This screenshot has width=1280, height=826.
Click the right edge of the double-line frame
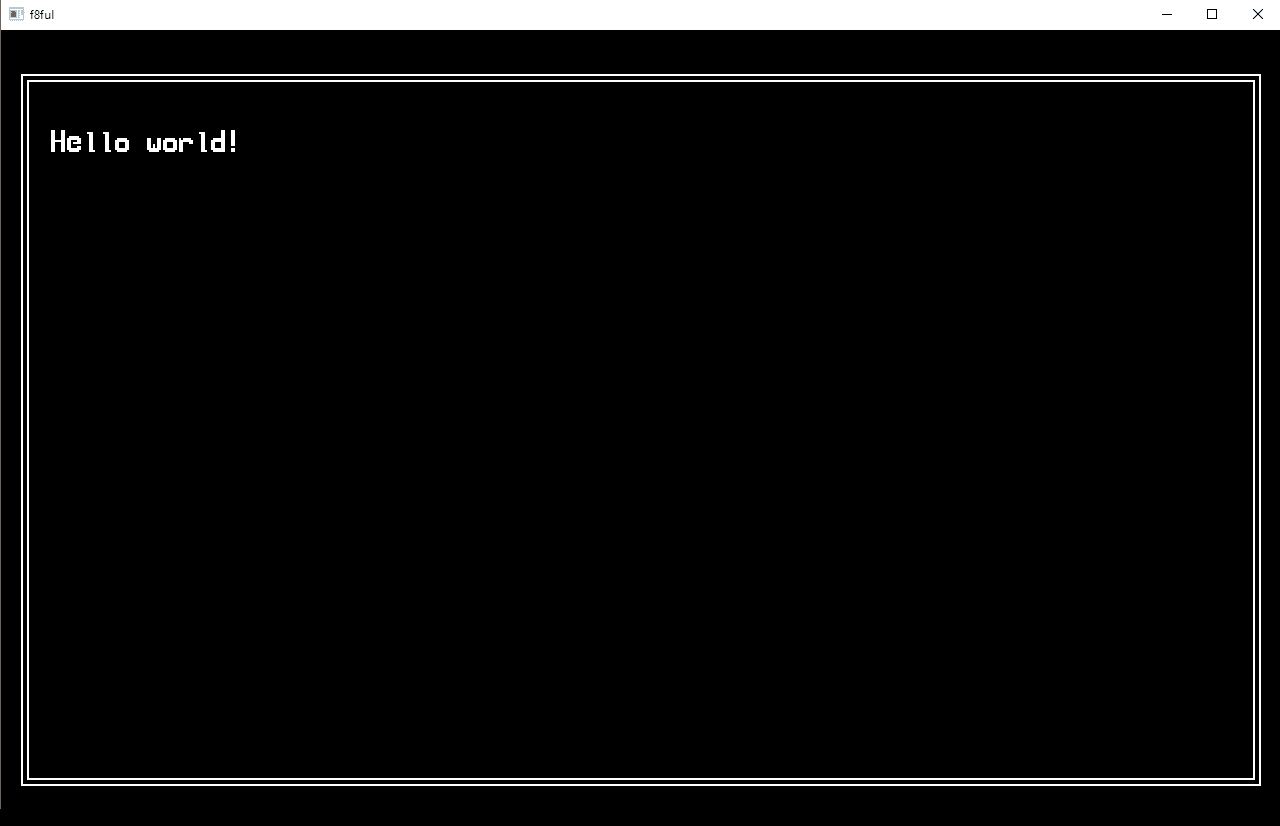(1256, 430)
